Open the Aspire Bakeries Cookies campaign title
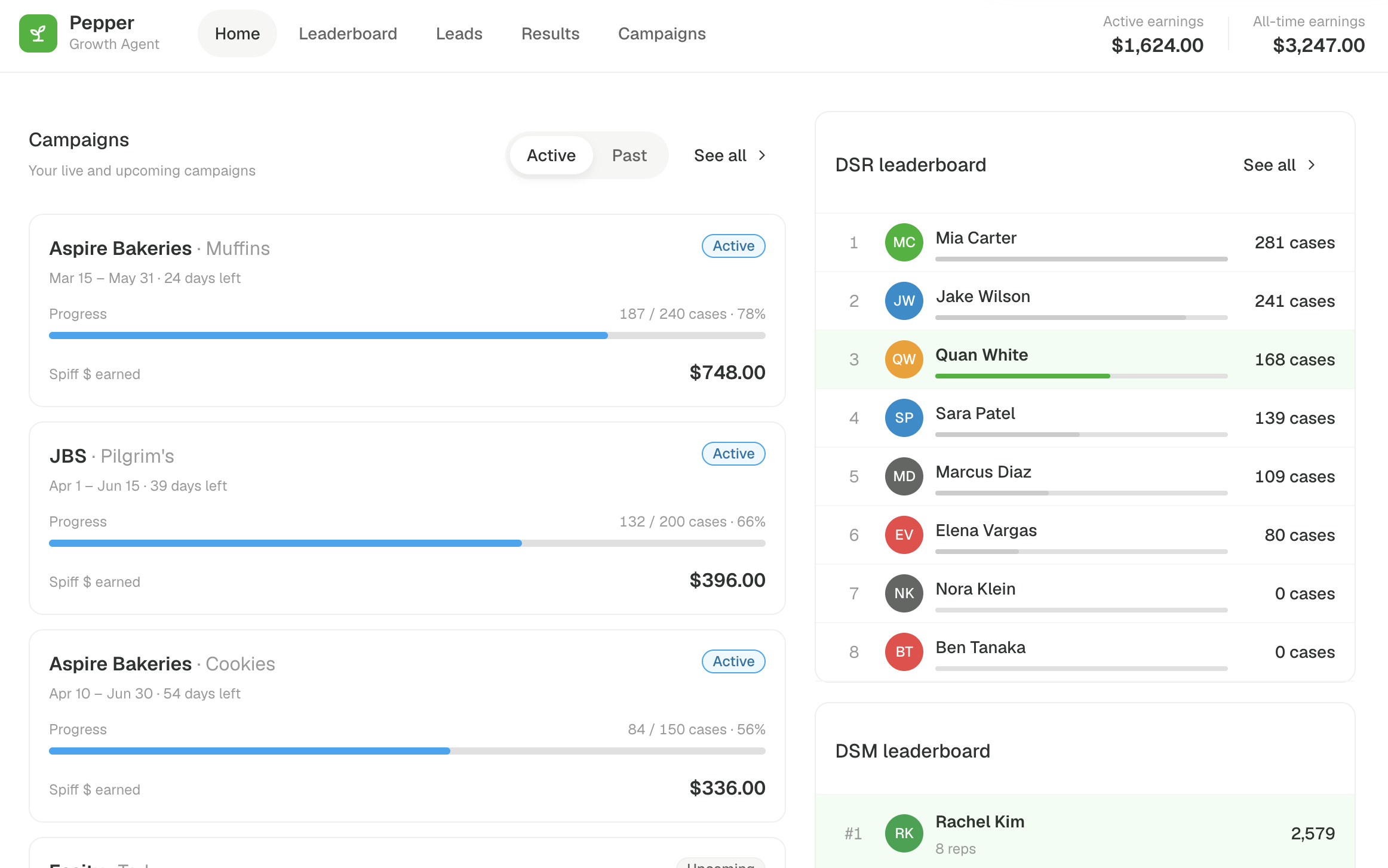Image resolution: width=1388 pixels, height=868 pixels. coord(162,664)
